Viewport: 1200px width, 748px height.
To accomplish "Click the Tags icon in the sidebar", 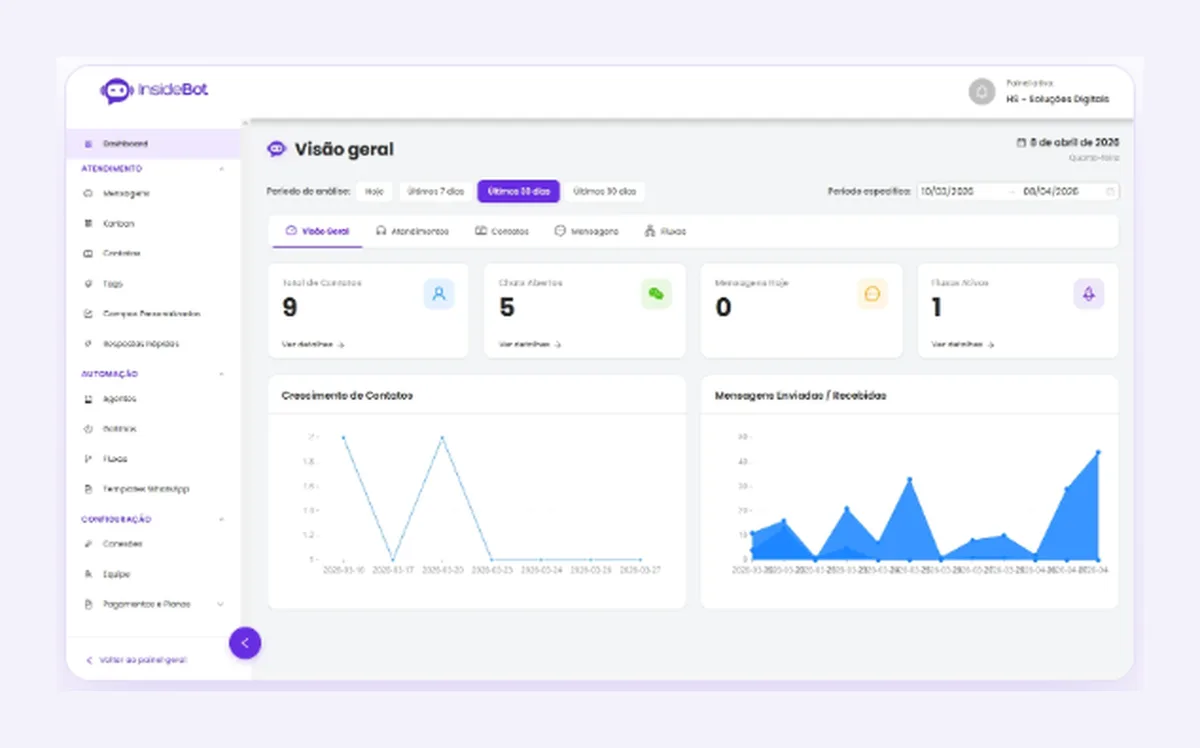I will (88, 284).
